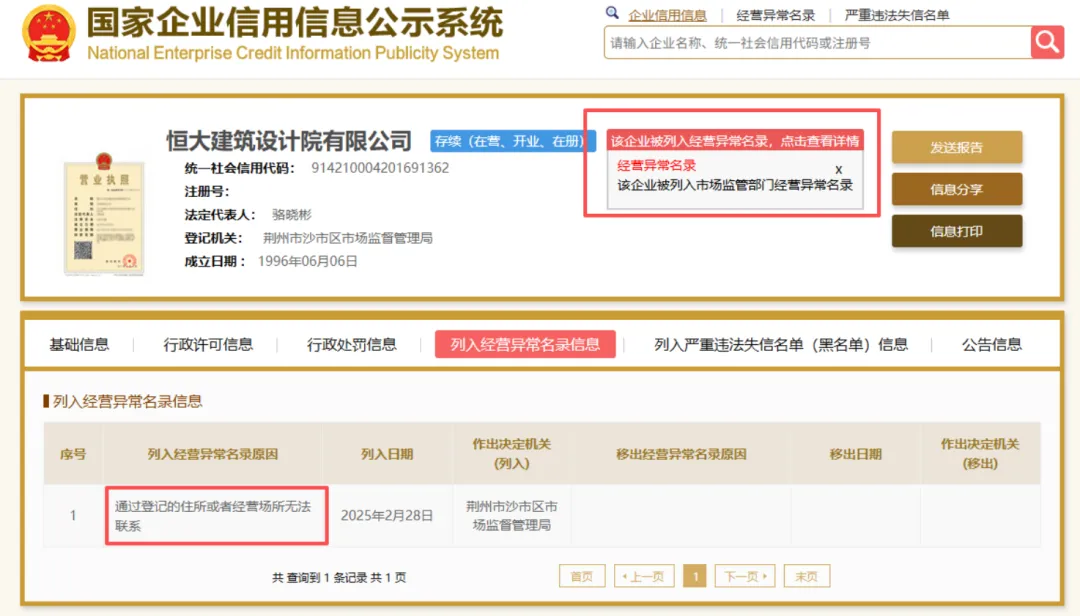The width and height of the screenshot is (1080, 616).
Task: Switch to the 行政许可信息 tab
Action: [x=207, y=344]
